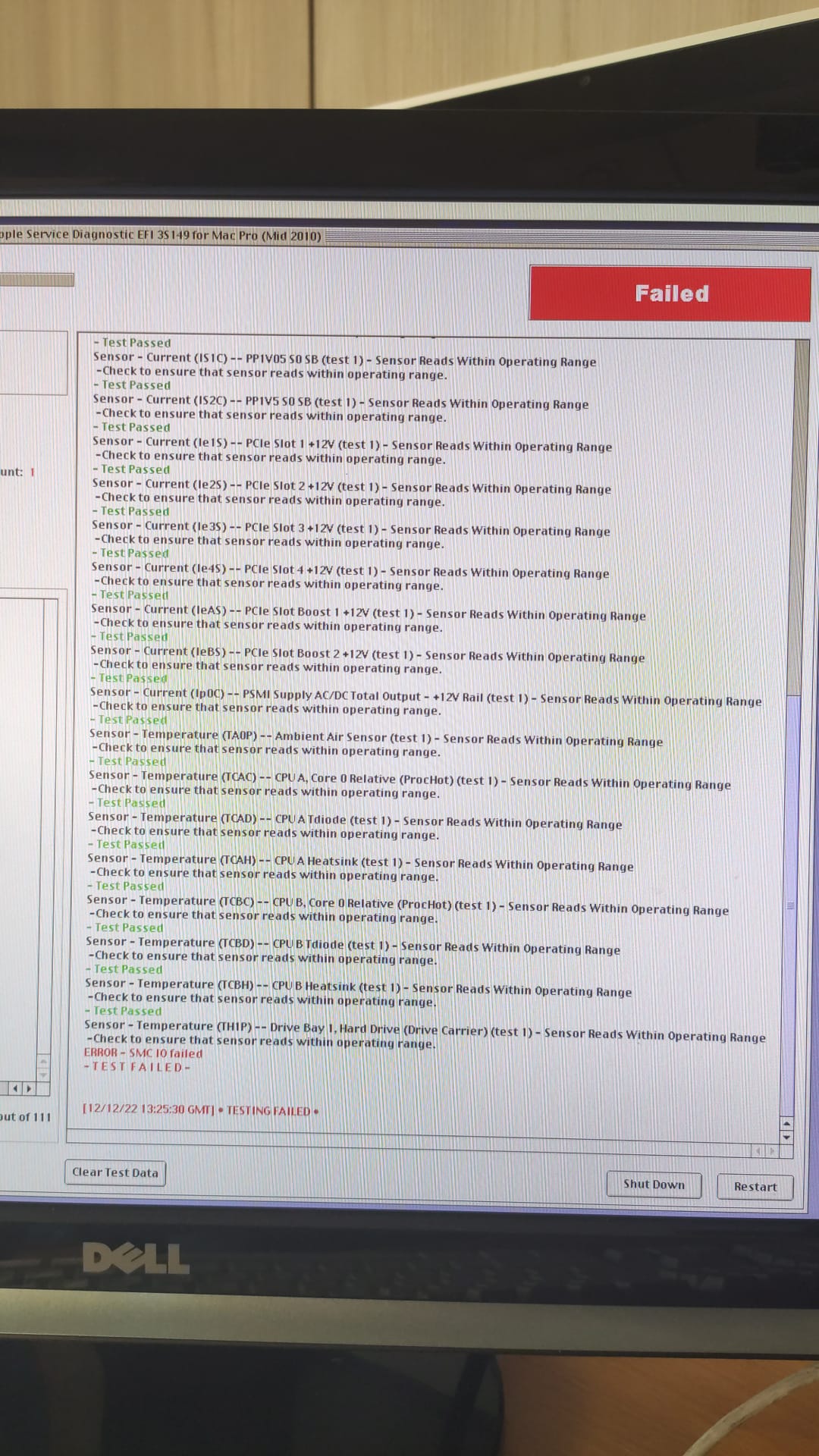Select the CPU A Core 0 Relative line
The image size is (819, 1456).
[x=409, y=780]
